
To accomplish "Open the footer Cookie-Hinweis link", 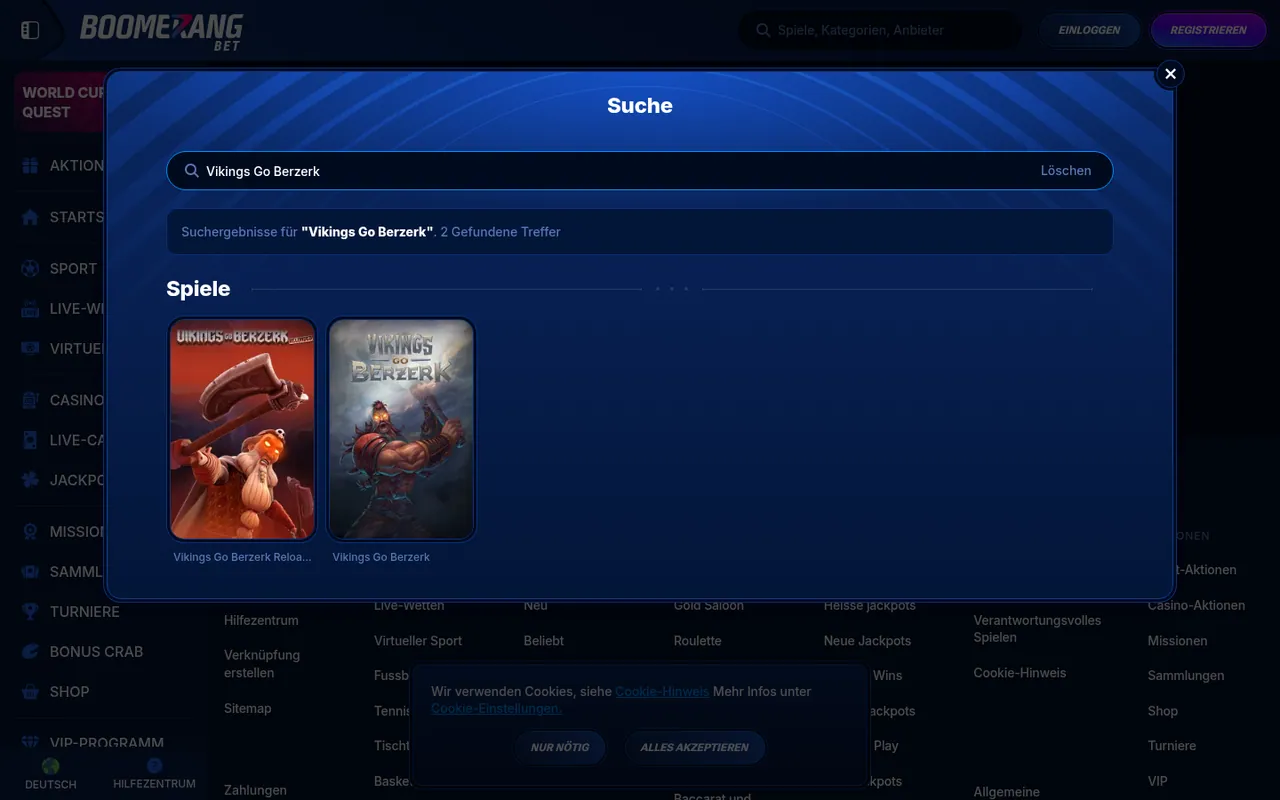I will click(1020, 673).
